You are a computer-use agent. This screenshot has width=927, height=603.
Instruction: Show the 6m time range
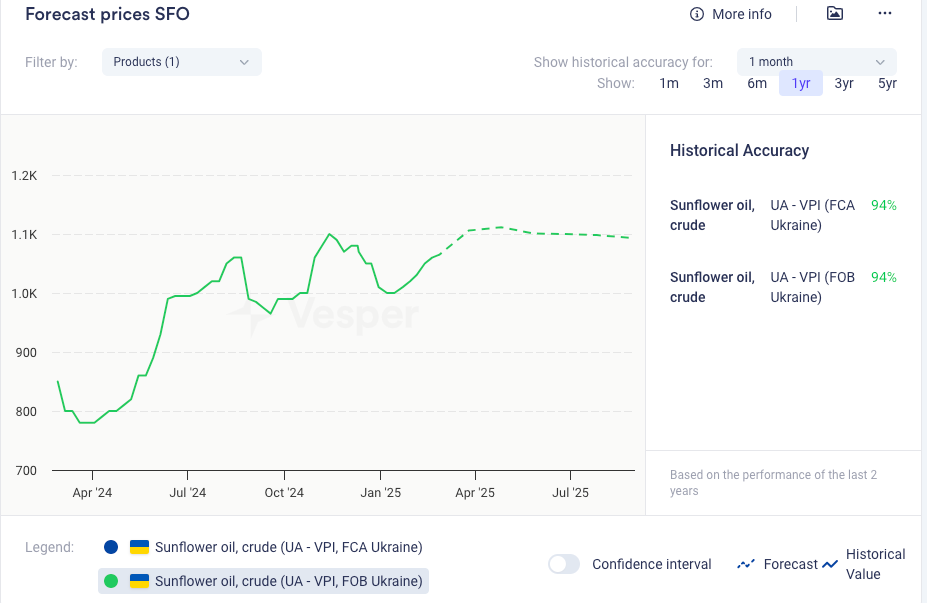[757, 83]
